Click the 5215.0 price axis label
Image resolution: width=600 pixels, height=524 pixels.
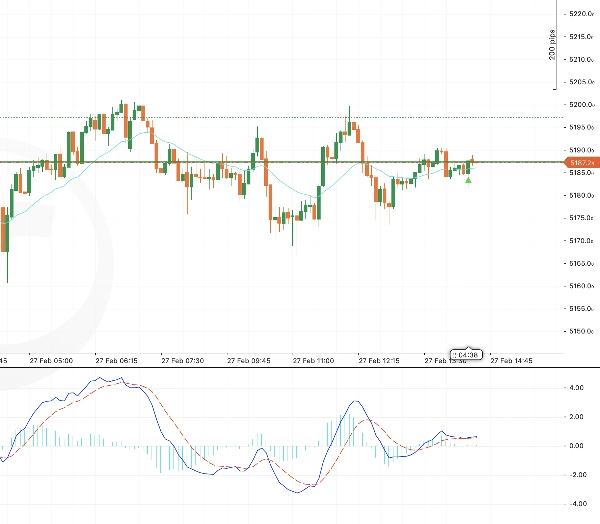[x=582, y=36]
